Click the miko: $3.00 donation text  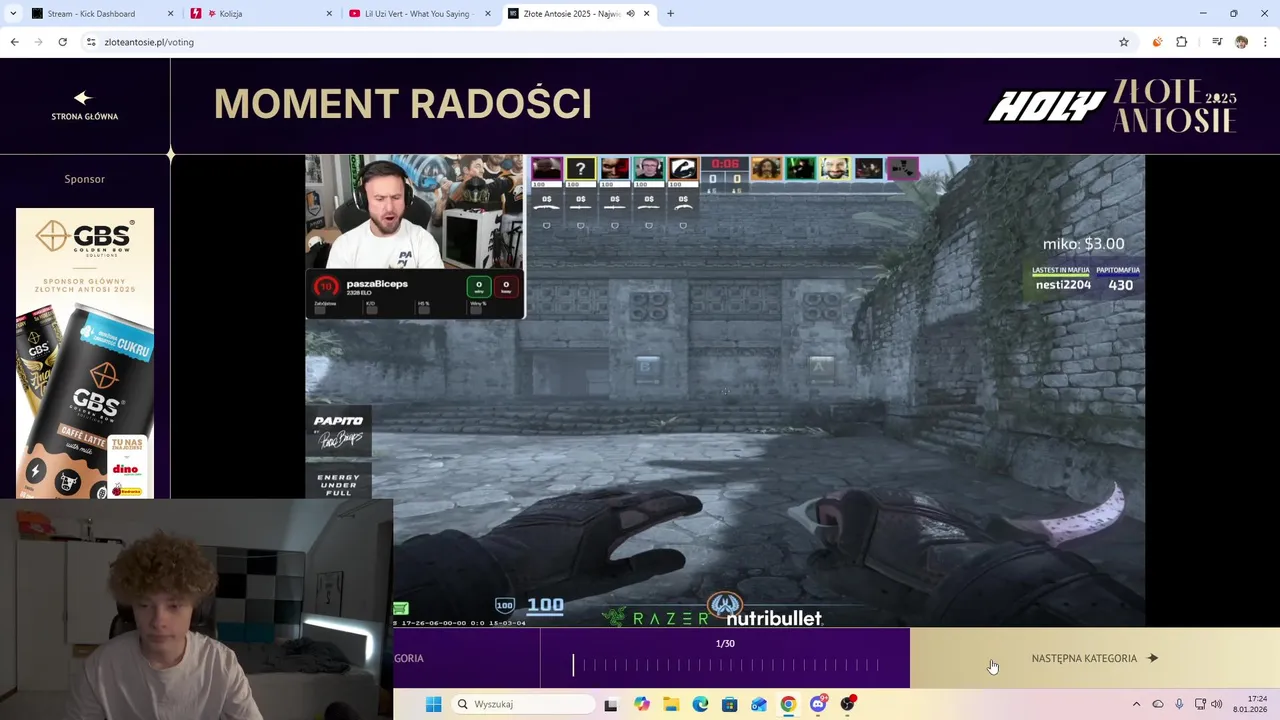pos(1083,244)
